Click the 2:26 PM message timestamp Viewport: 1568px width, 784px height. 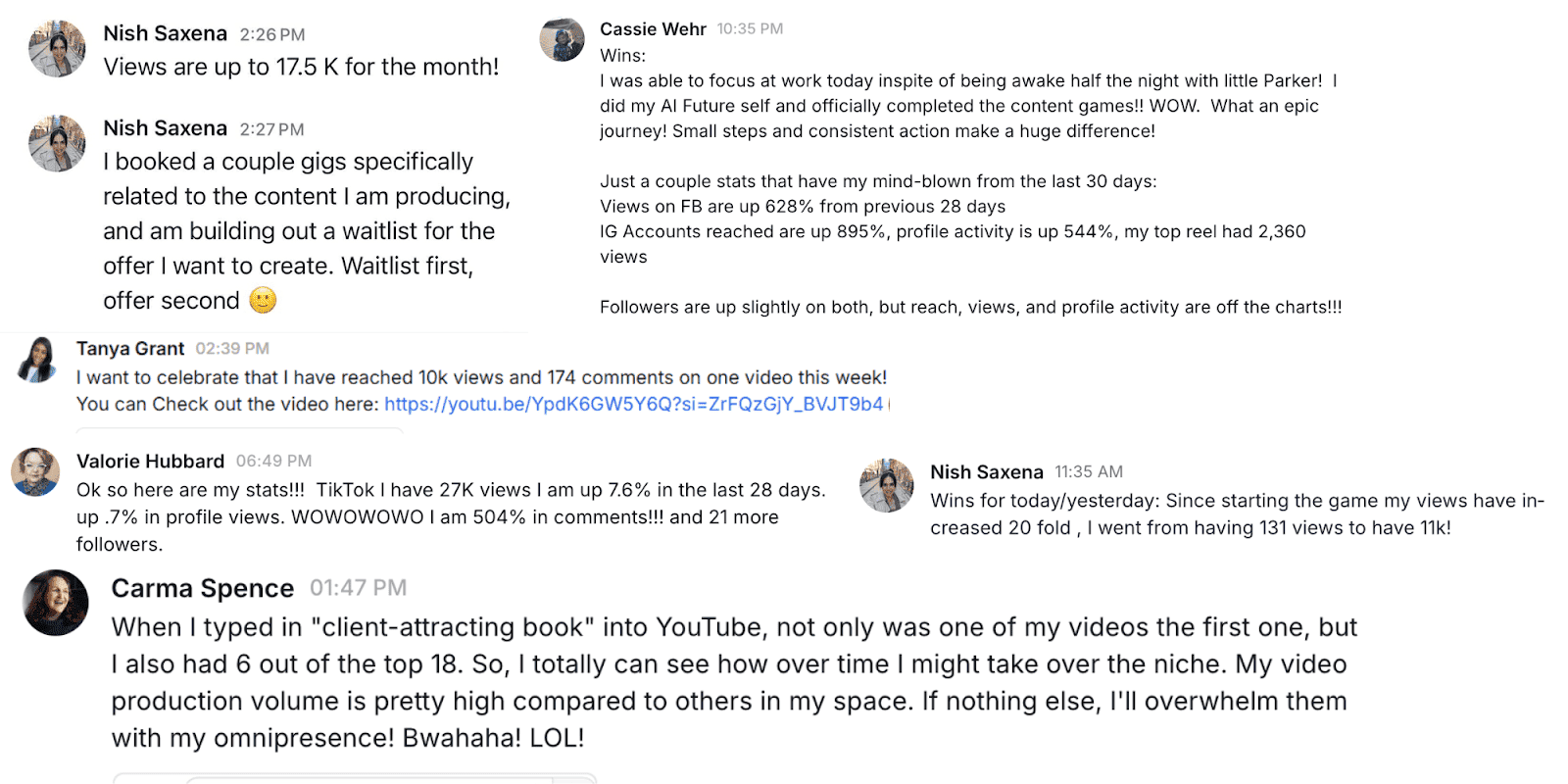(272, 34)
